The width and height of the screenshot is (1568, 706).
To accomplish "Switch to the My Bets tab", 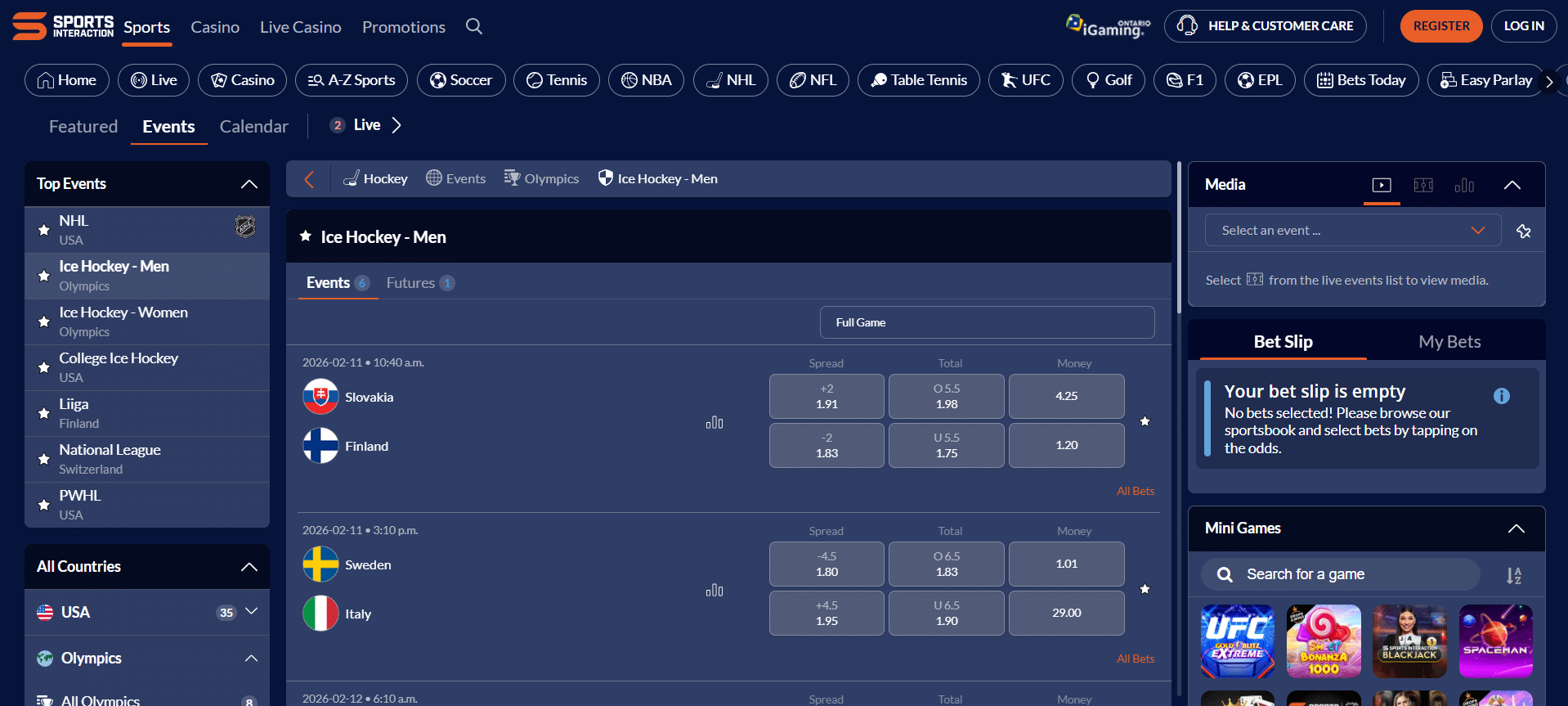I will tap(1449, 342).
